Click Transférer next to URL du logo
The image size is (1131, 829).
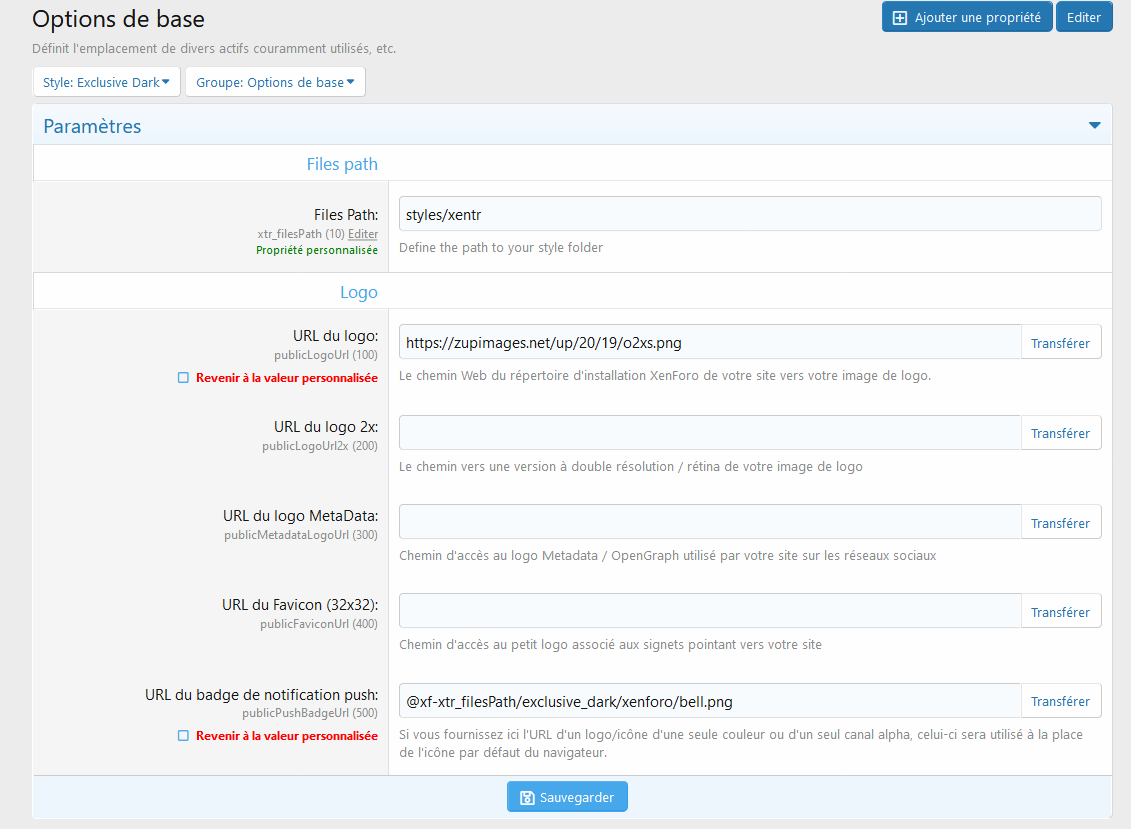[1060, 343]
